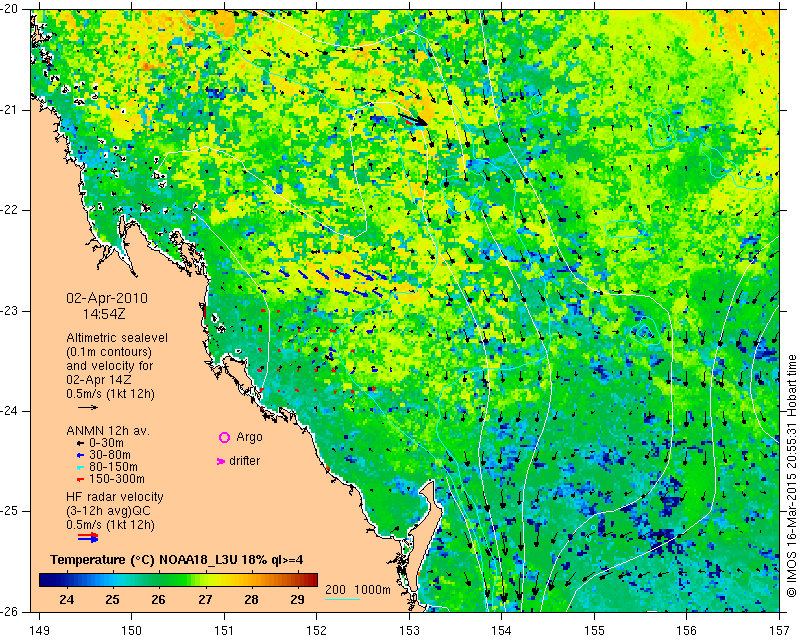Viewport: 800px width, 640px height.
Task: Click the latitude axis label -24
Action: coord(9,411)
